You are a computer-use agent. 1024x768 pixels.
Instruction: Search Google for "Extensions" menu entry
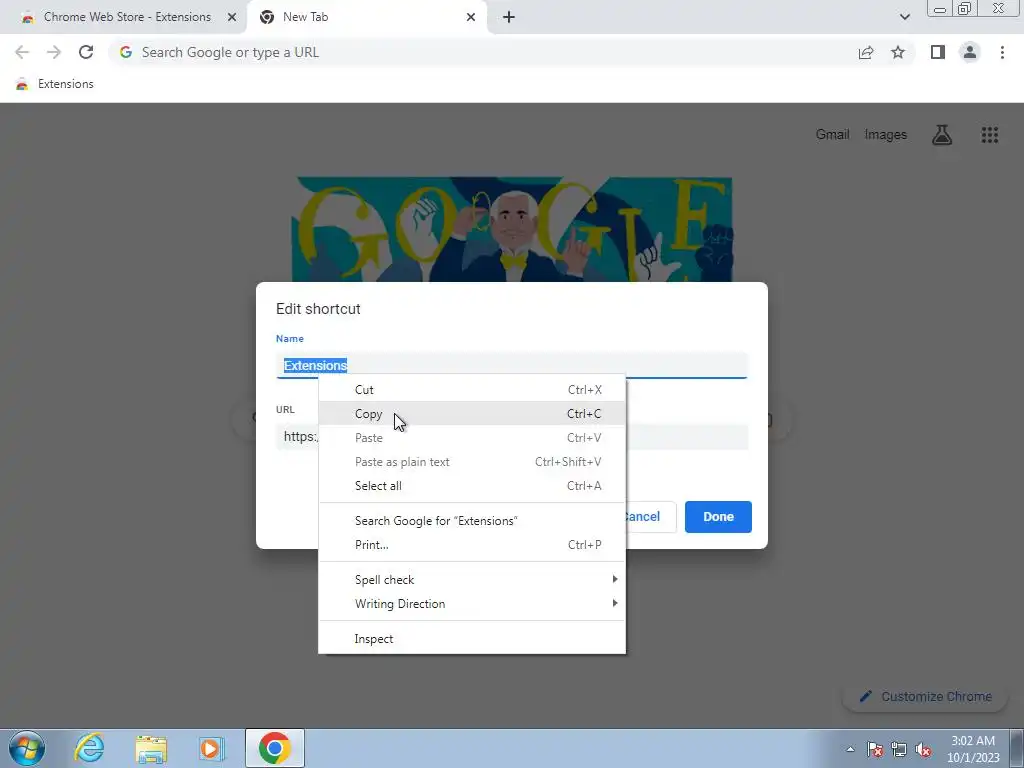(472, 520)
